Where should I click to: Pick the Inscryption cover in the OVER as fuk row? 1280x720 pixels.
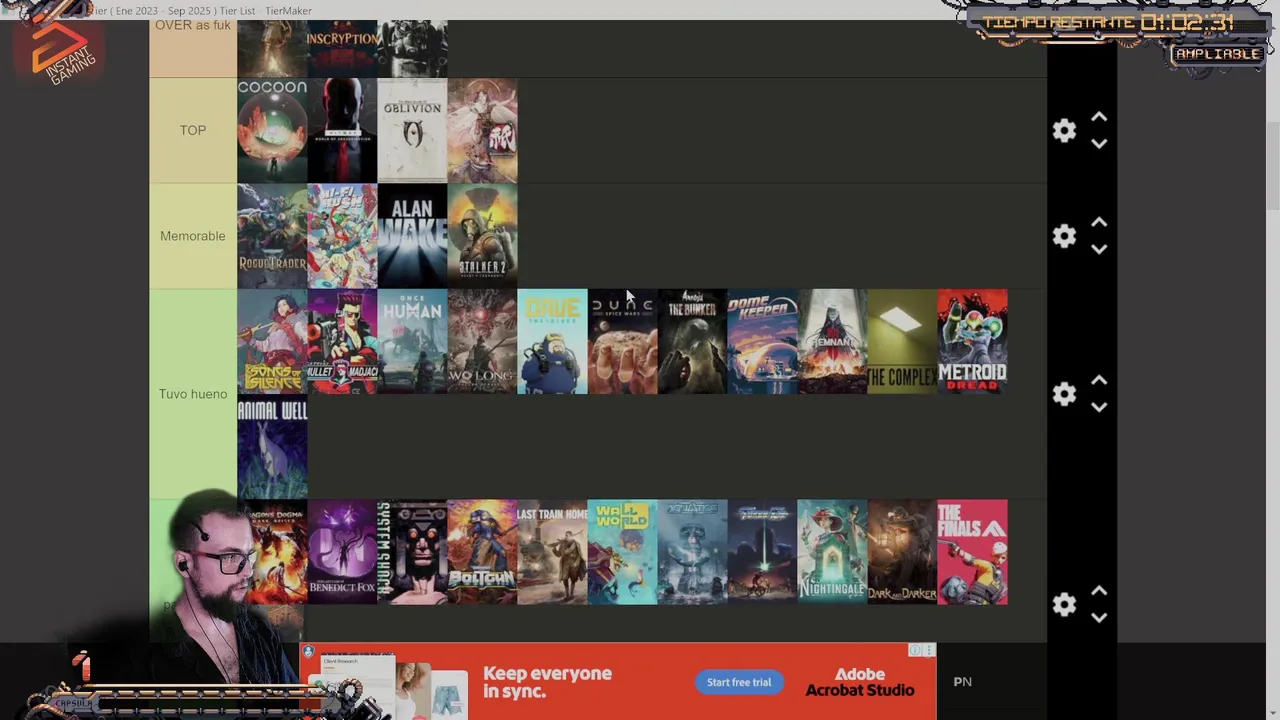(342, 48)
